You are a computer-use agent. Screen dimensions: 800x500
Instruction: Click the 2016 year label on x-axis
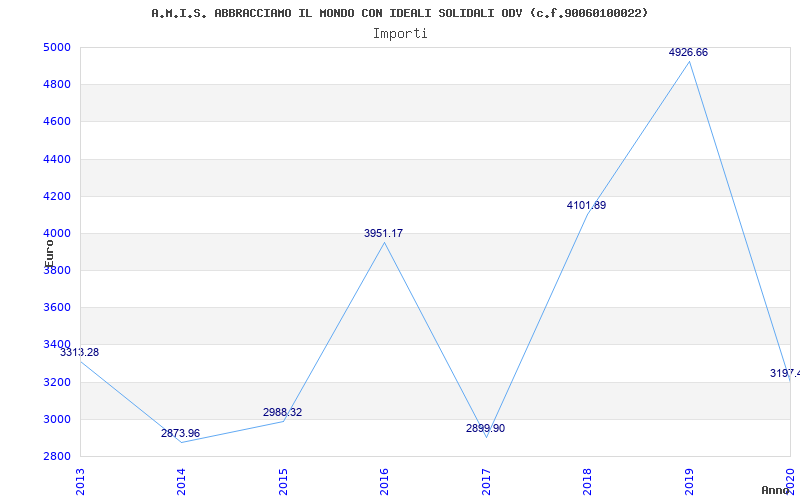pyautogui.click(x=384, y=482)
